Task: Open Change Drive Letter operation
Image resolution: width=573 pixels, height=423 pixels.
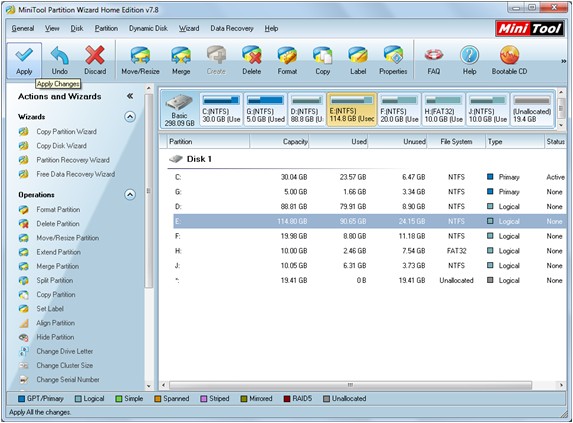Action: [64, 351]
